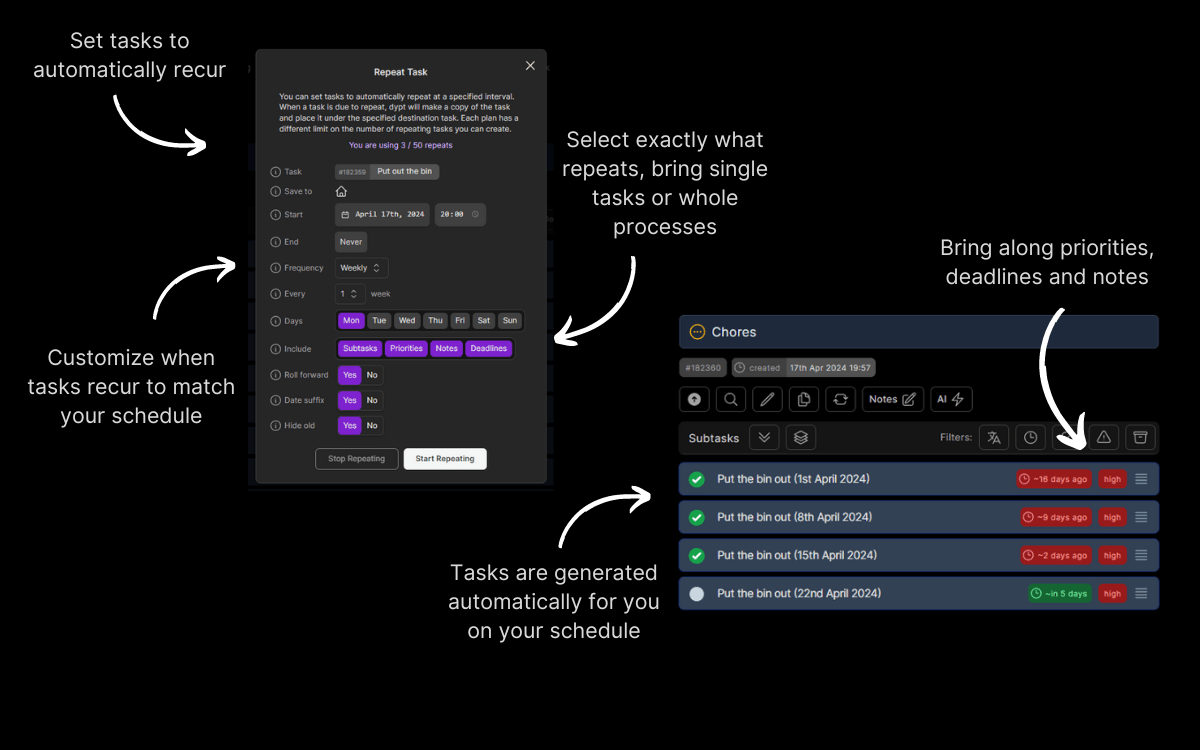Click the info icon beside Every
1200x750 pixels.
click(276, 294)
